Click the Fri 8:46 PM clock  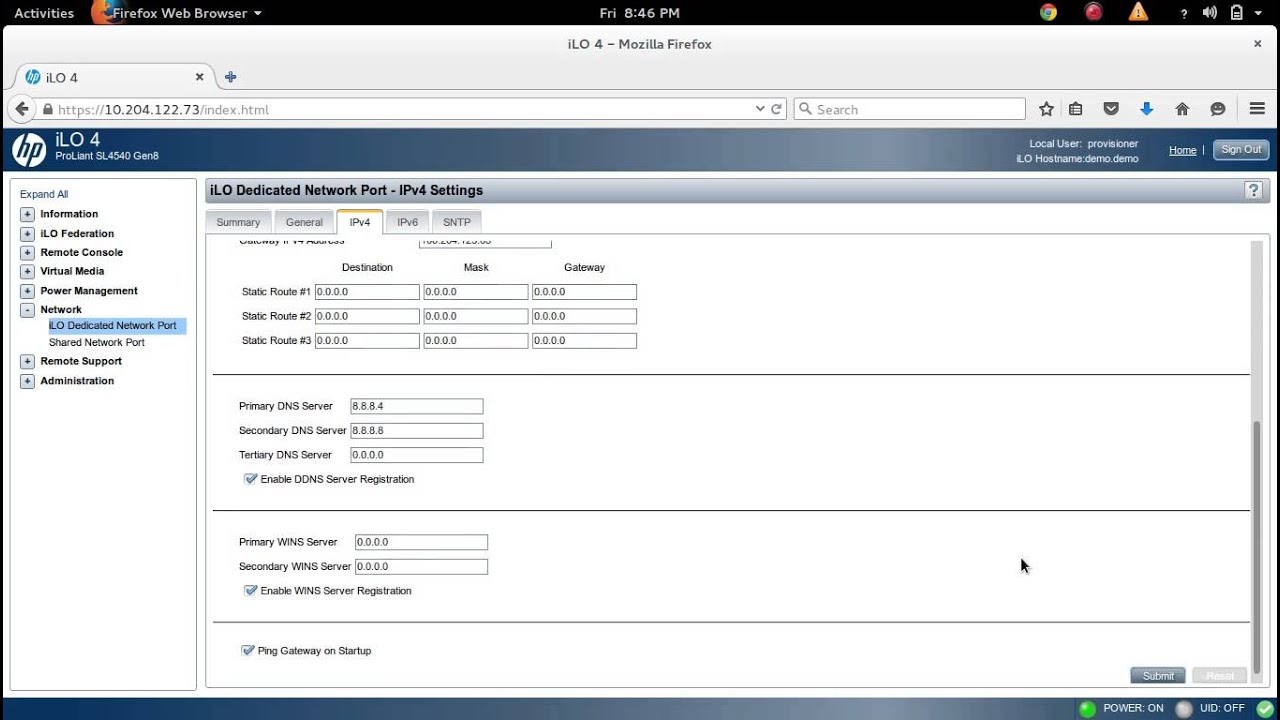click(x=640, y=13)
